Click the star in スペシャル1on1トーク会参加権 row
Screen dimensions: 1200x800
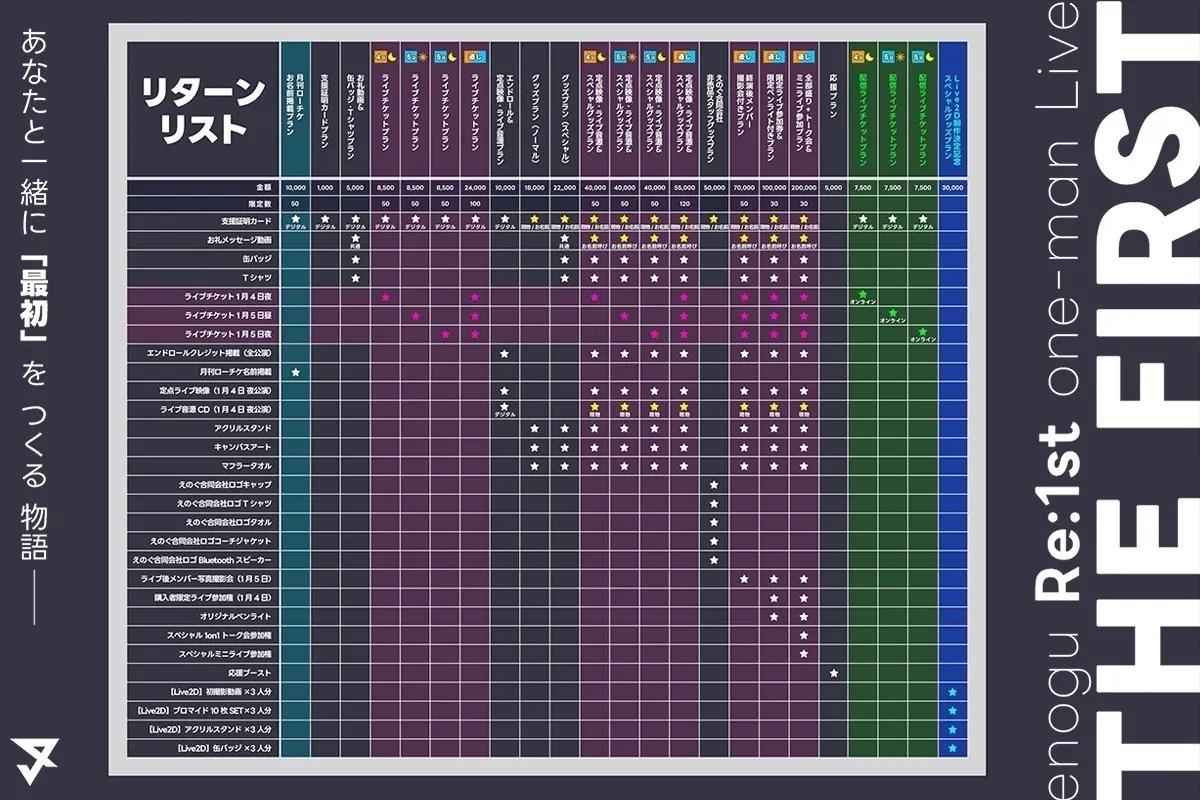tap(803, 635)
